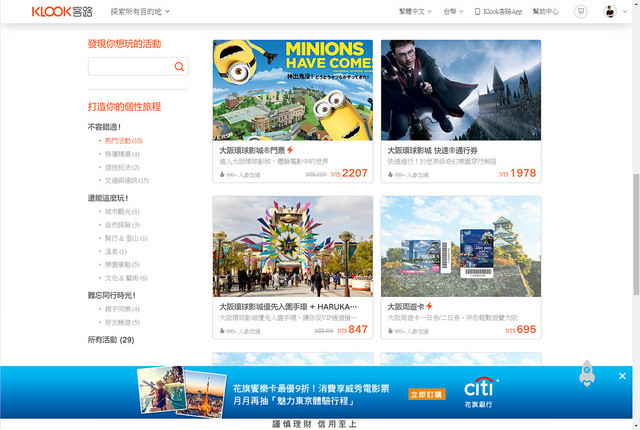Viewport: 640px width, 430px height.
Task: Select 城市觀光 (8) category
Action: point(122,212)
